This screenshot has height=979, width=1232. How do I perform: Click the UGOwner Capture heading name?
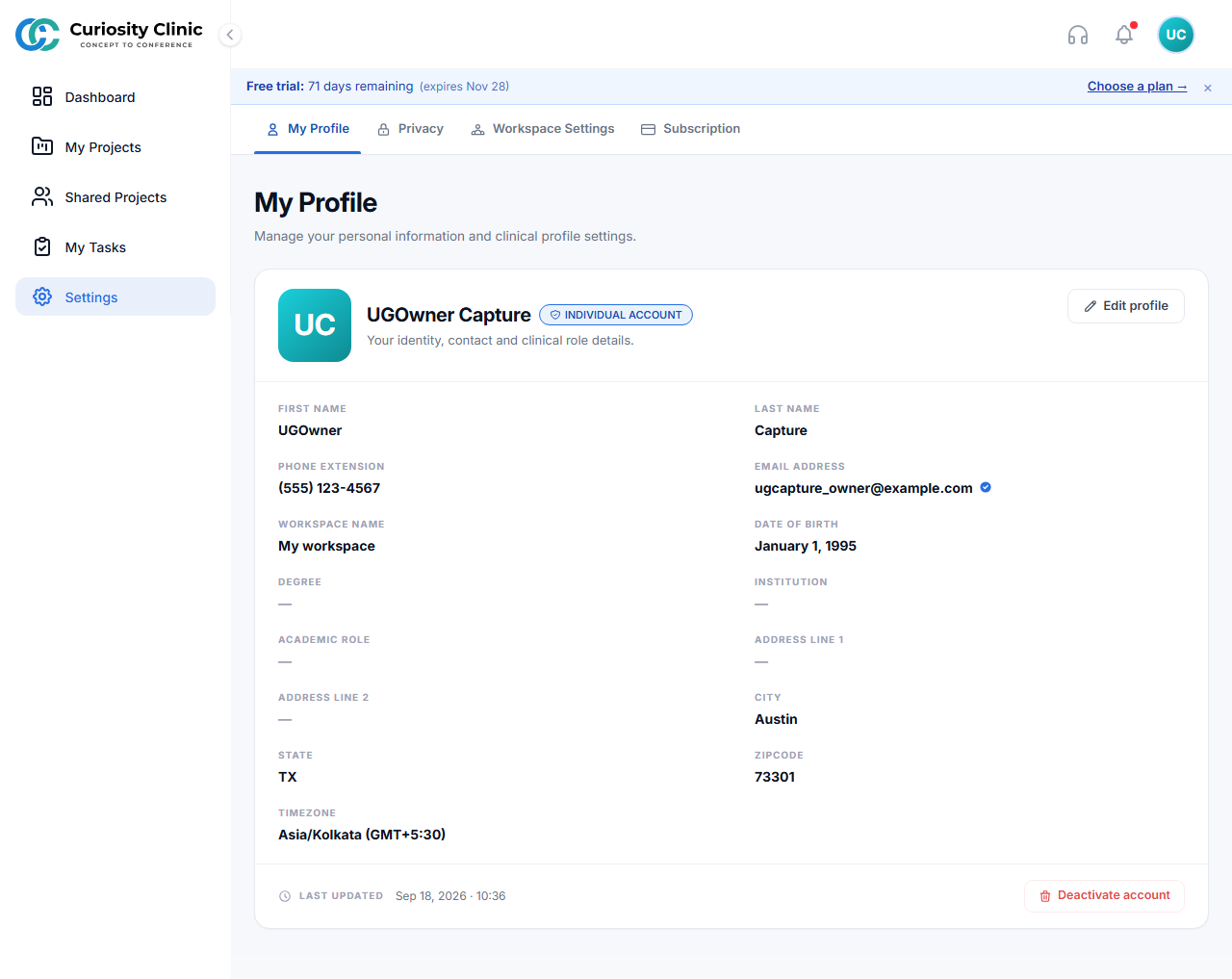(x=449, y=315)
